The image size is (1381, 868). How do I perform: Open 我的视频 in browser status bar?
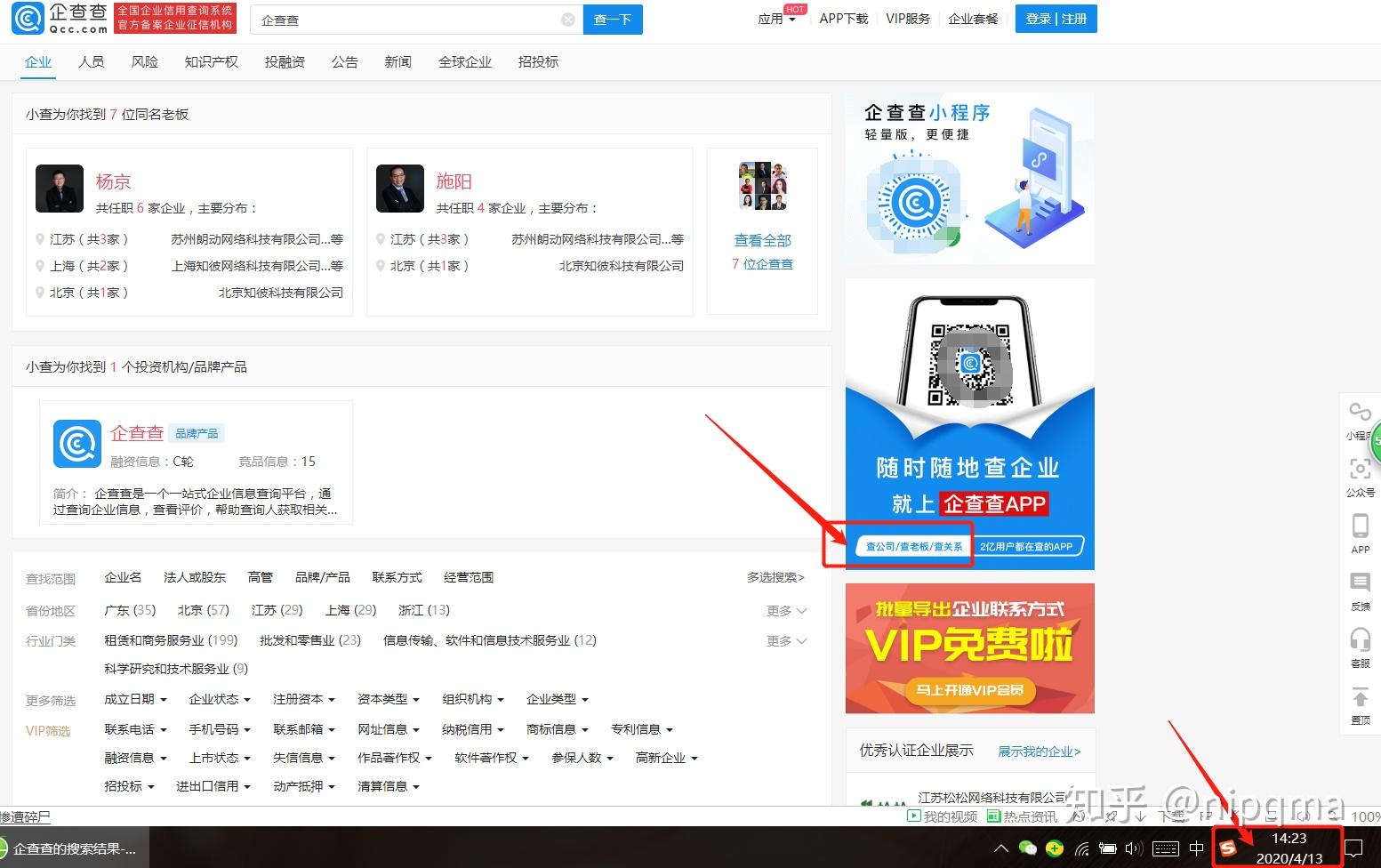(x=943, y=816)
